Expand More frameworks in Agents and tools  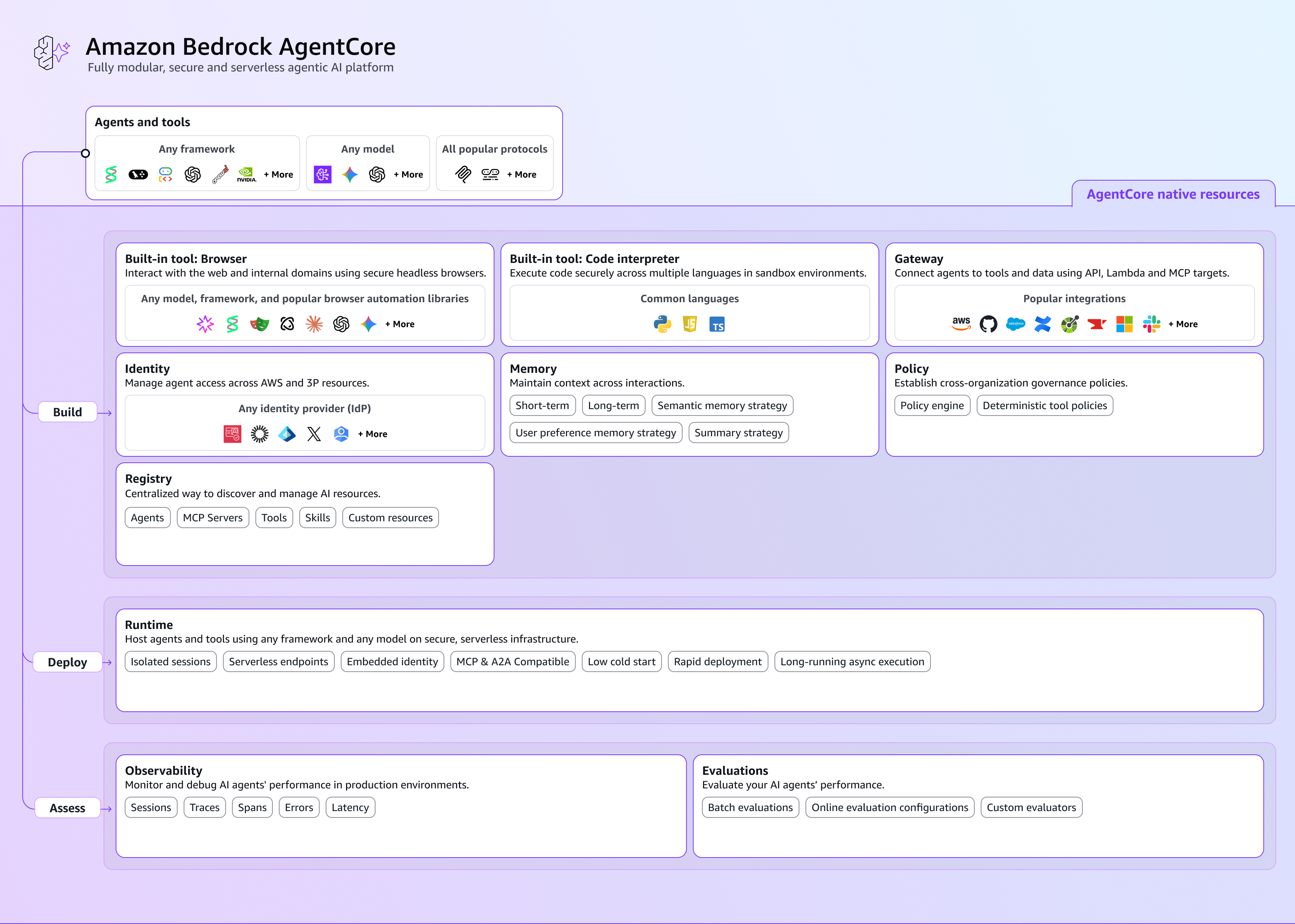(278, 175)
